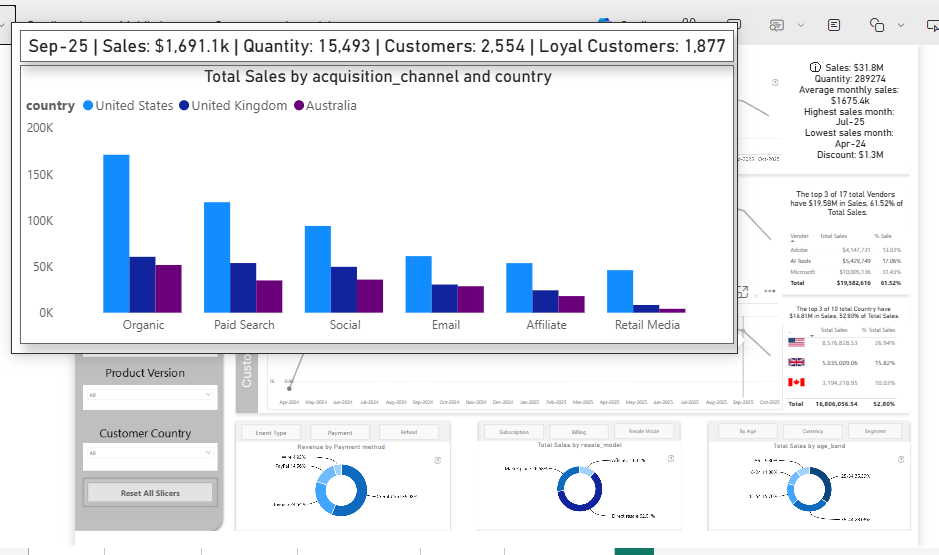Screen dimensions: 939x555
Task: Click the shapes icon in top toolbar
Action: pos(877,25)
